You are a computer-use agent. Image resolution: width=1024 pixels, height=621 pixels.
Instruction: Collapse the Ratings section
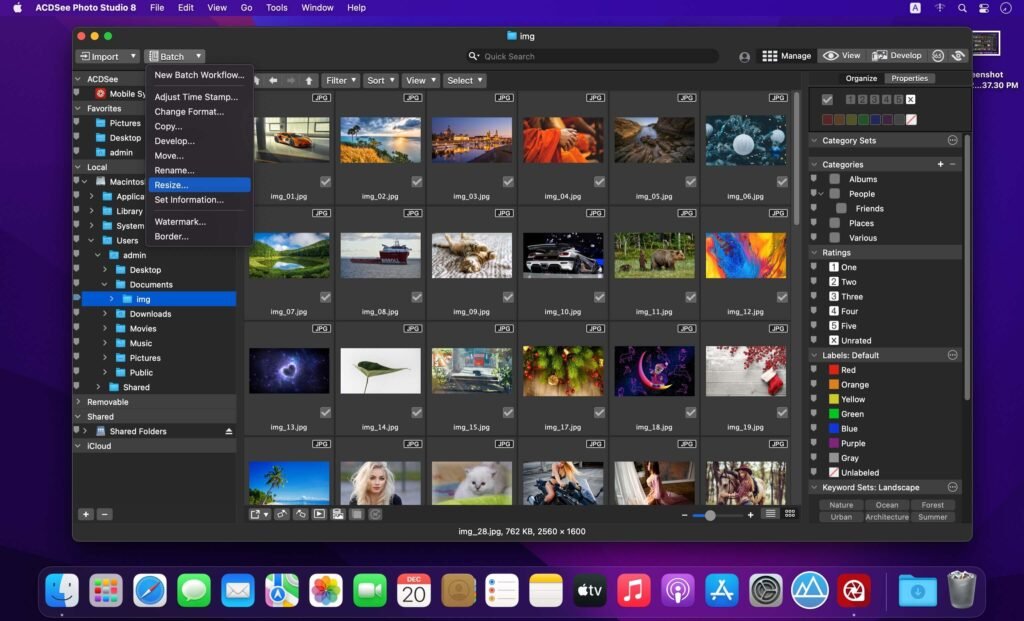[815, 252]
